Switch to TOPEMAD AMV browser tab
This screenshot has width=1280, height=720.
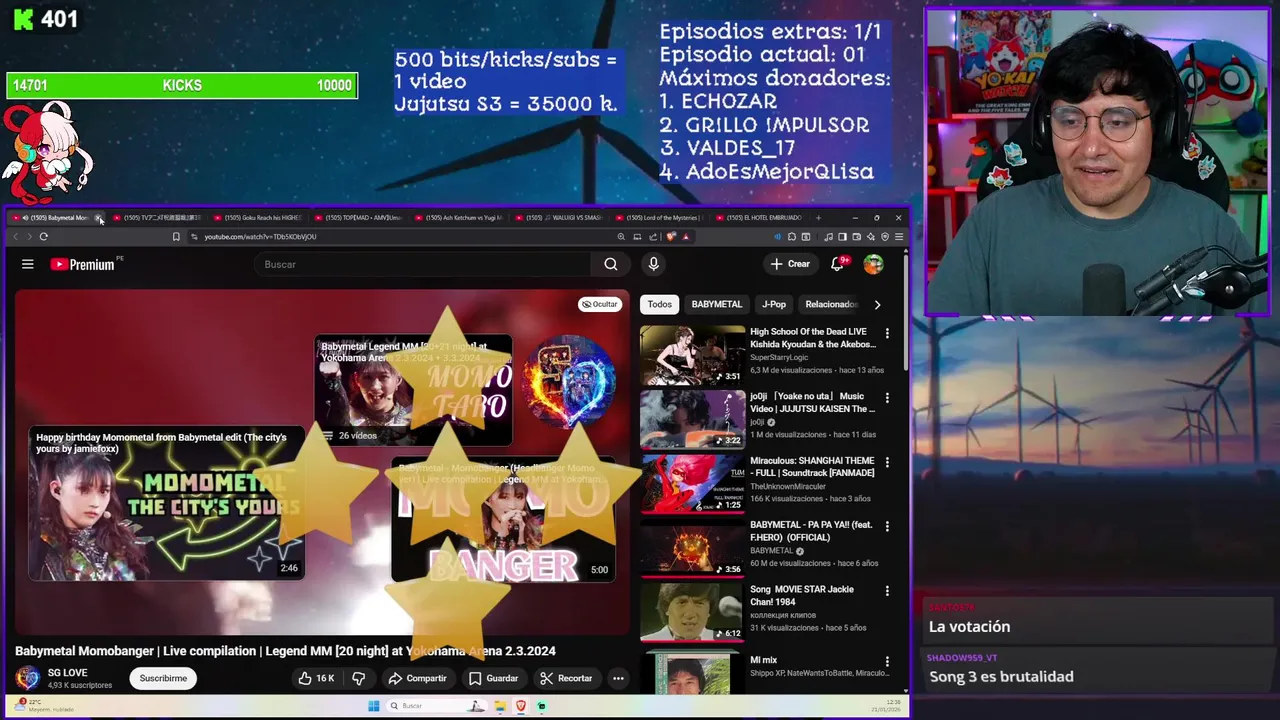tap(358, 218)
